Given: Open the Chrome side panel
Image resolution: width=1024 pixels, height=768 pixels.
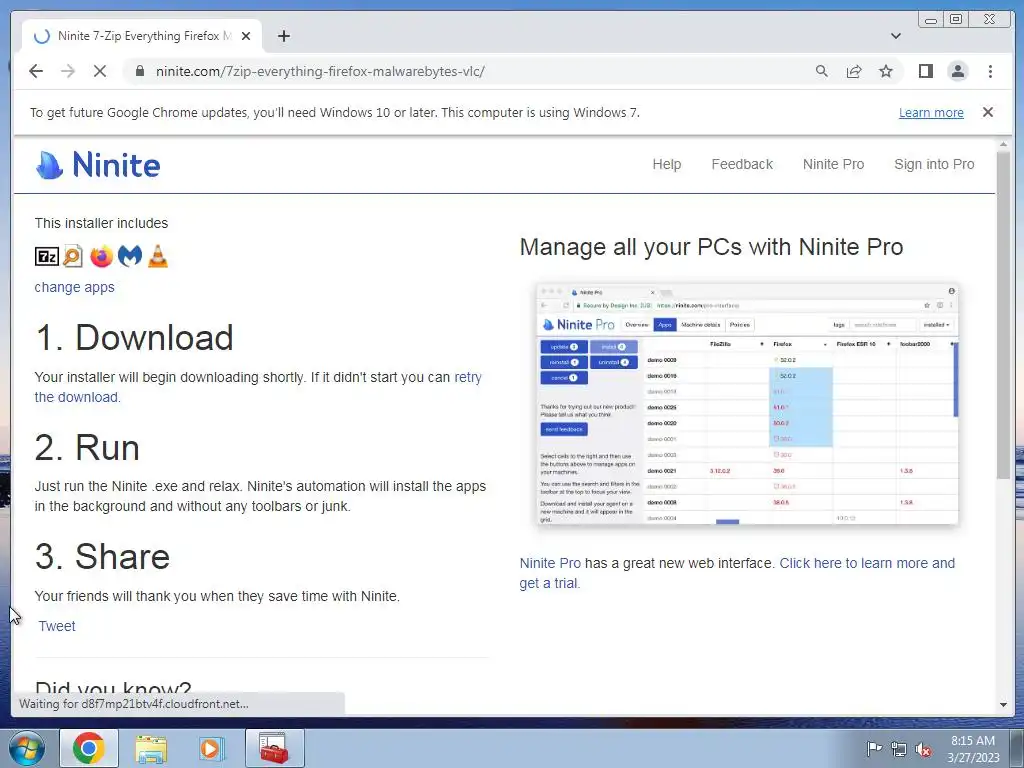Looking at the screenshot, I should 925,71.
